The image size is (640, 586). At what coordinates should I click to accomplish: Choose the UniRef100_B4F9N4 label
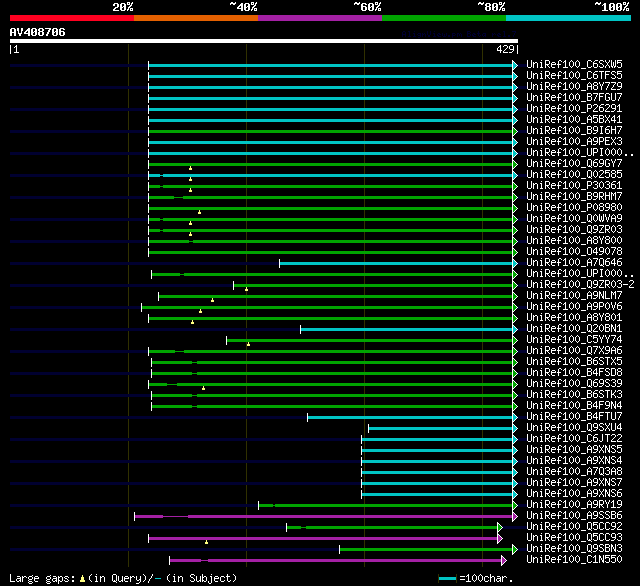[x=574, y=406]
